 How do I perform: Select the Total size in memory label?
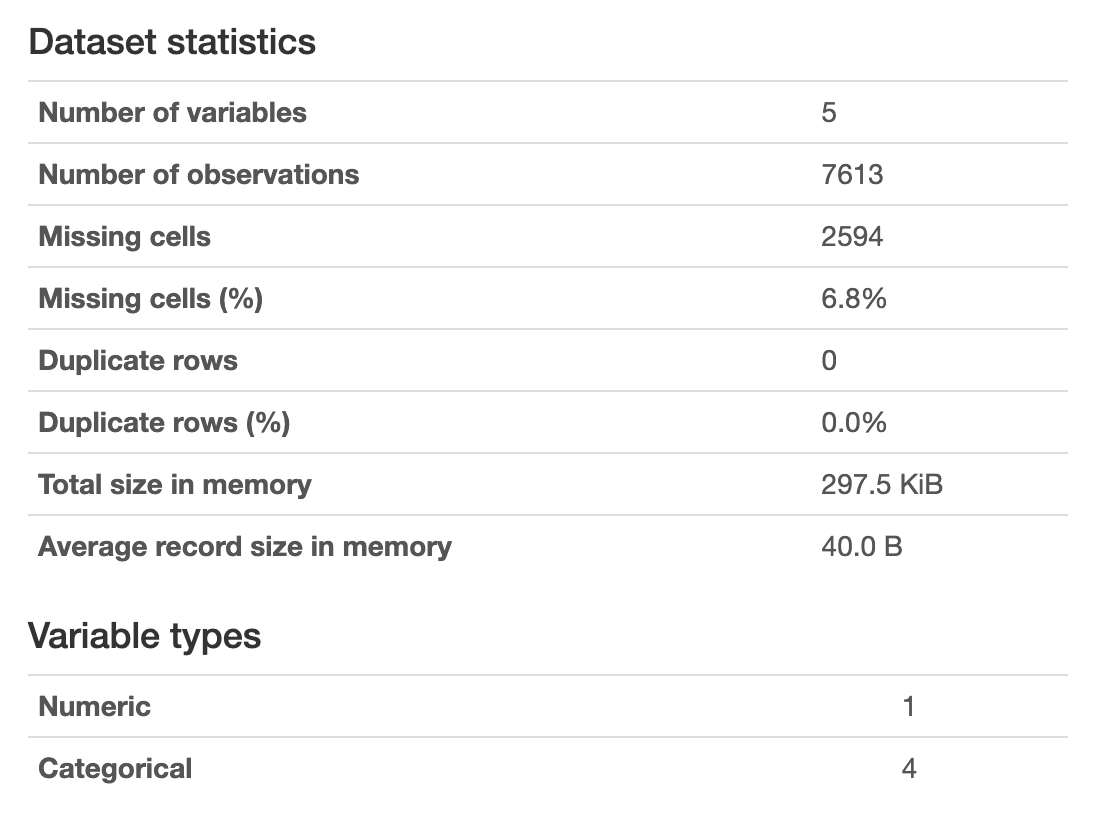point(175,484)
